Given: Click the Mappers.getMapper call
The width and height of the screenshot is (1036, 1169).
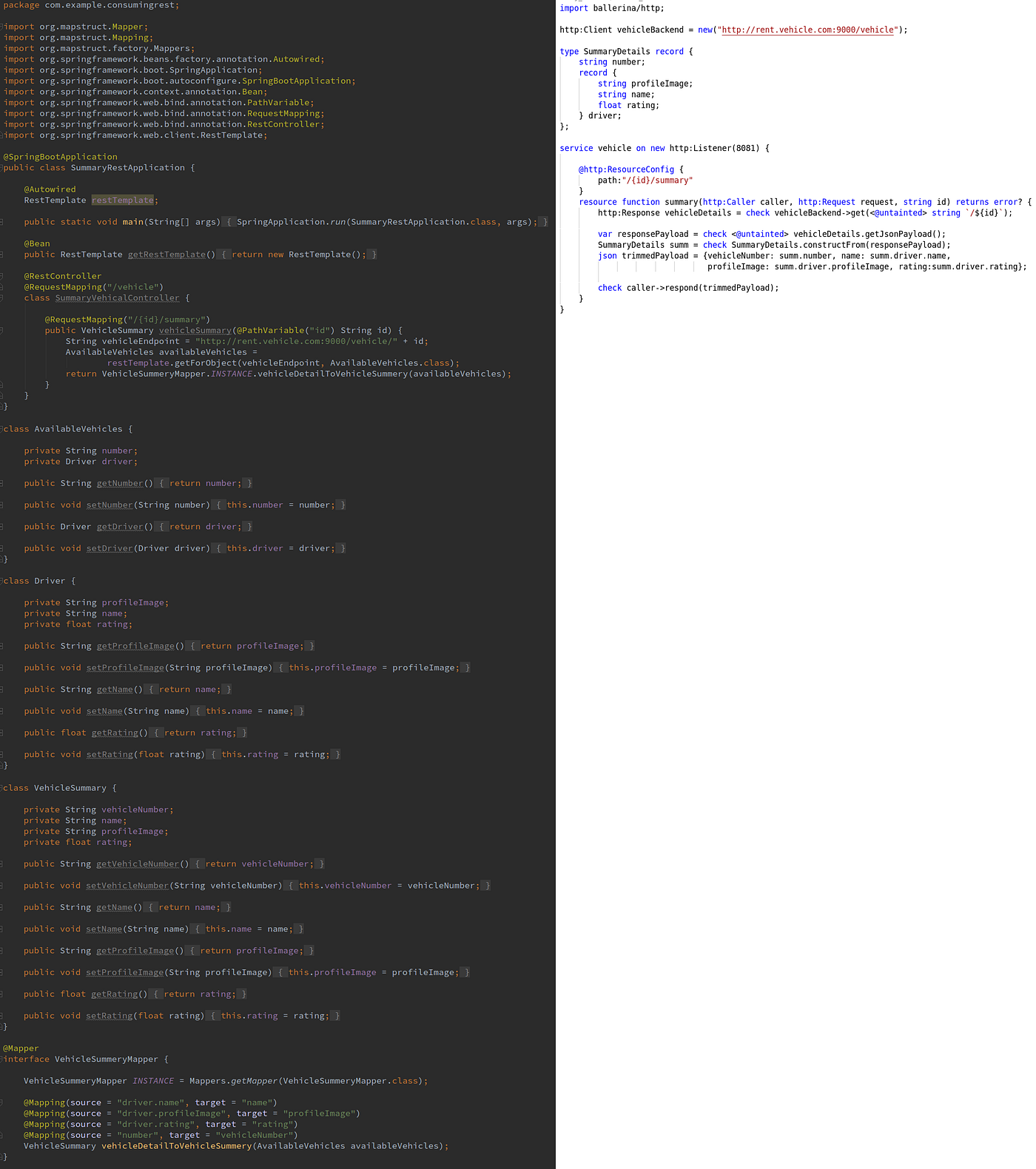Looking at the screenshot, I should (x=308, y=1081).
